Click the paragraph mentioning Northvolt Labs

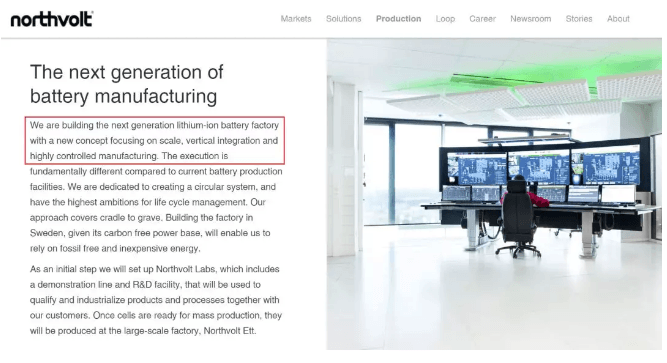(156, 300)
